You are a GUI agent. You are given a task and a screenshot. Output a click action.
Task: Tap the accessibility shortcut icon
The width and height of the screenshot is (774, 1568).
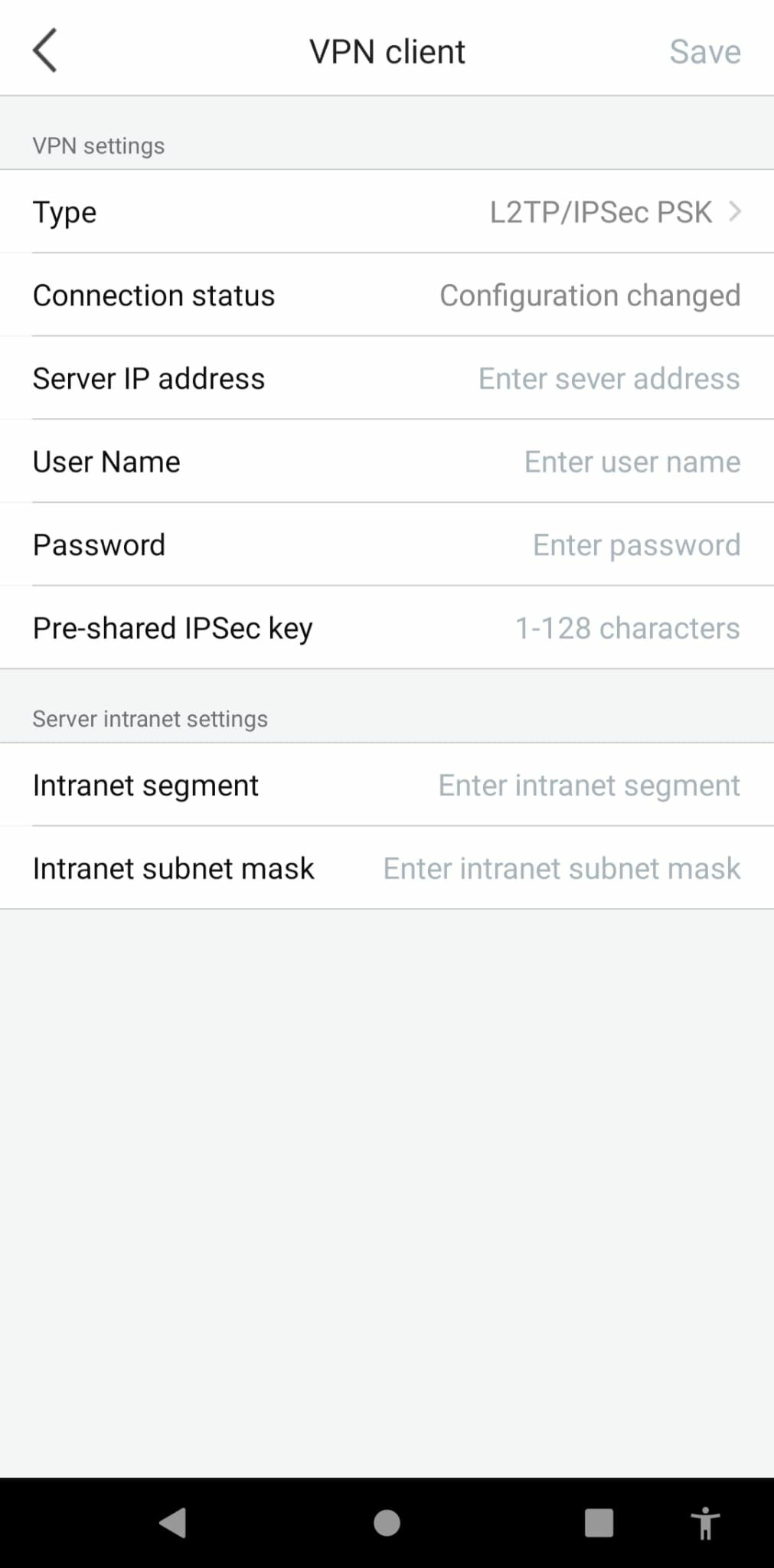pos(704,1523)
